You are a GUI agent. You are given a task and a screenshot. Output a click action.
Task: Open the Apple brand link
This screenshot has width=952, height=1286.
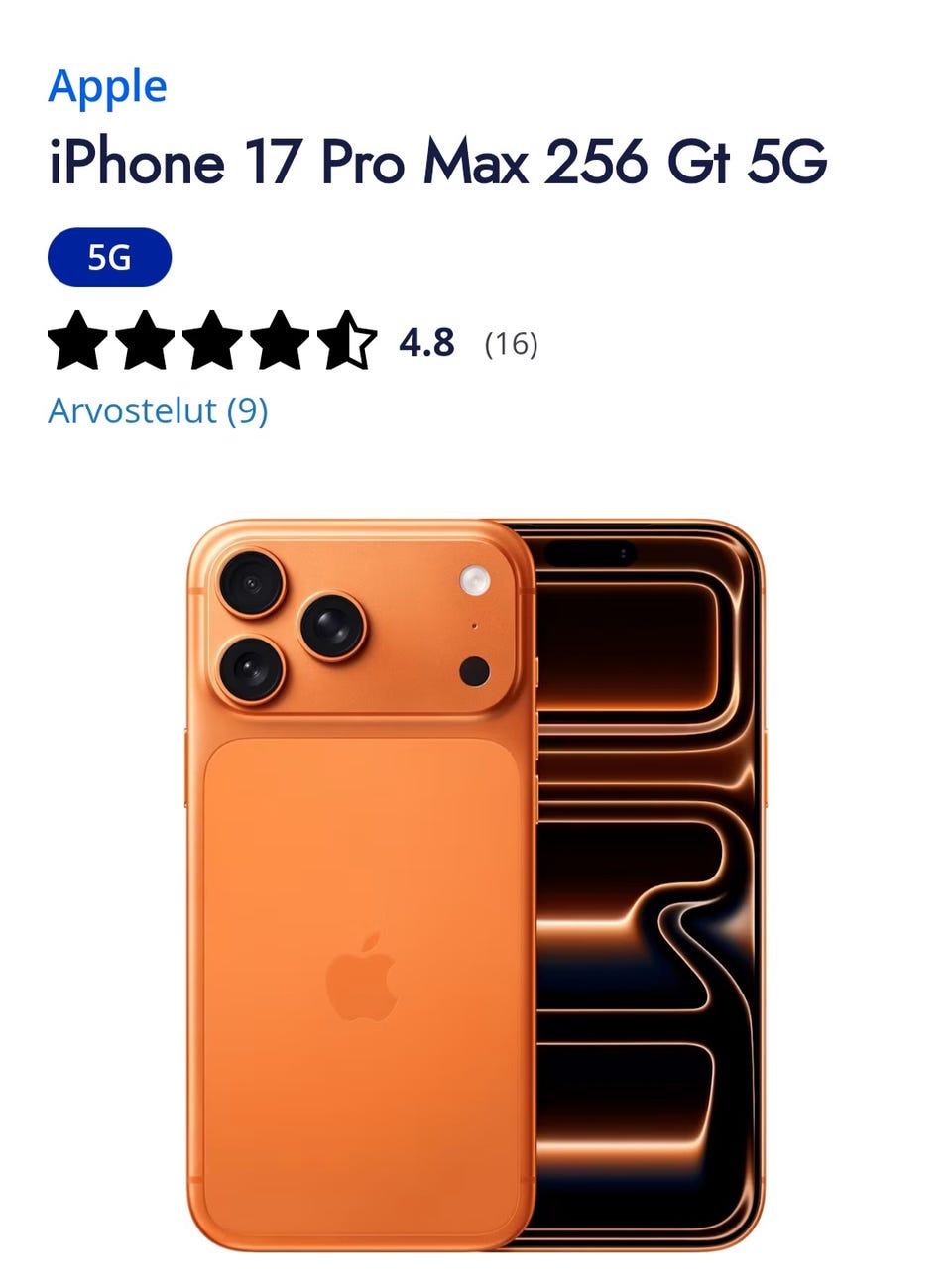coord(107,87)
